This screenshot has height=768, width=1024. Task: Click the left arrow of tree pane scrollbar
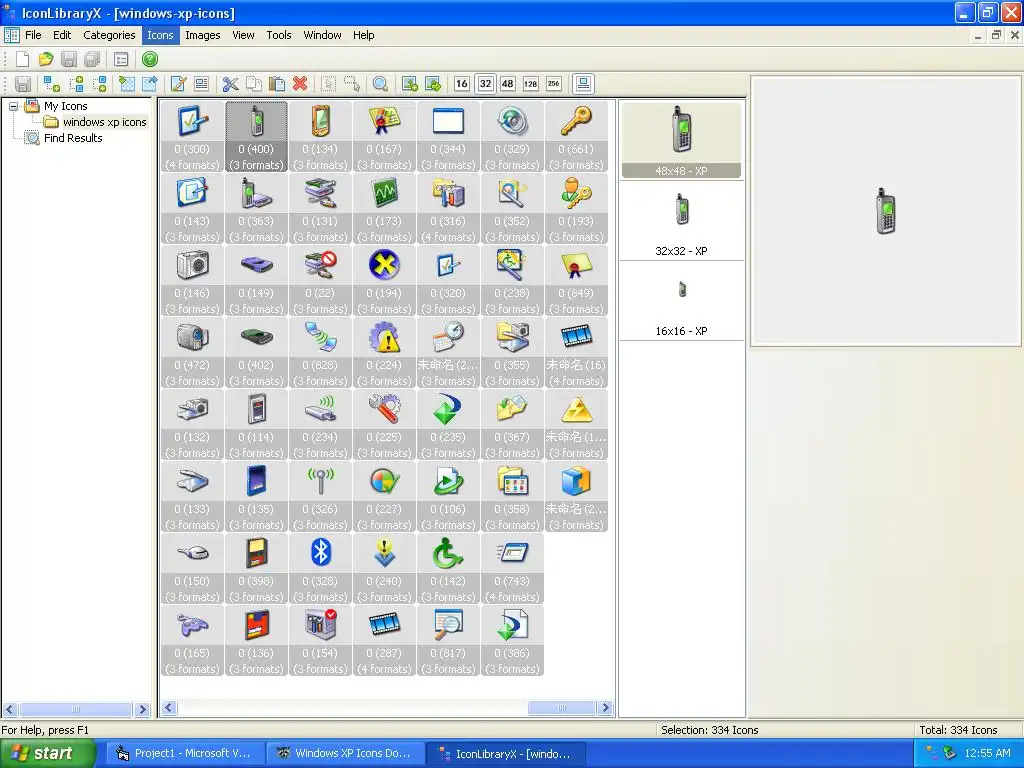[x=10, y=709]
